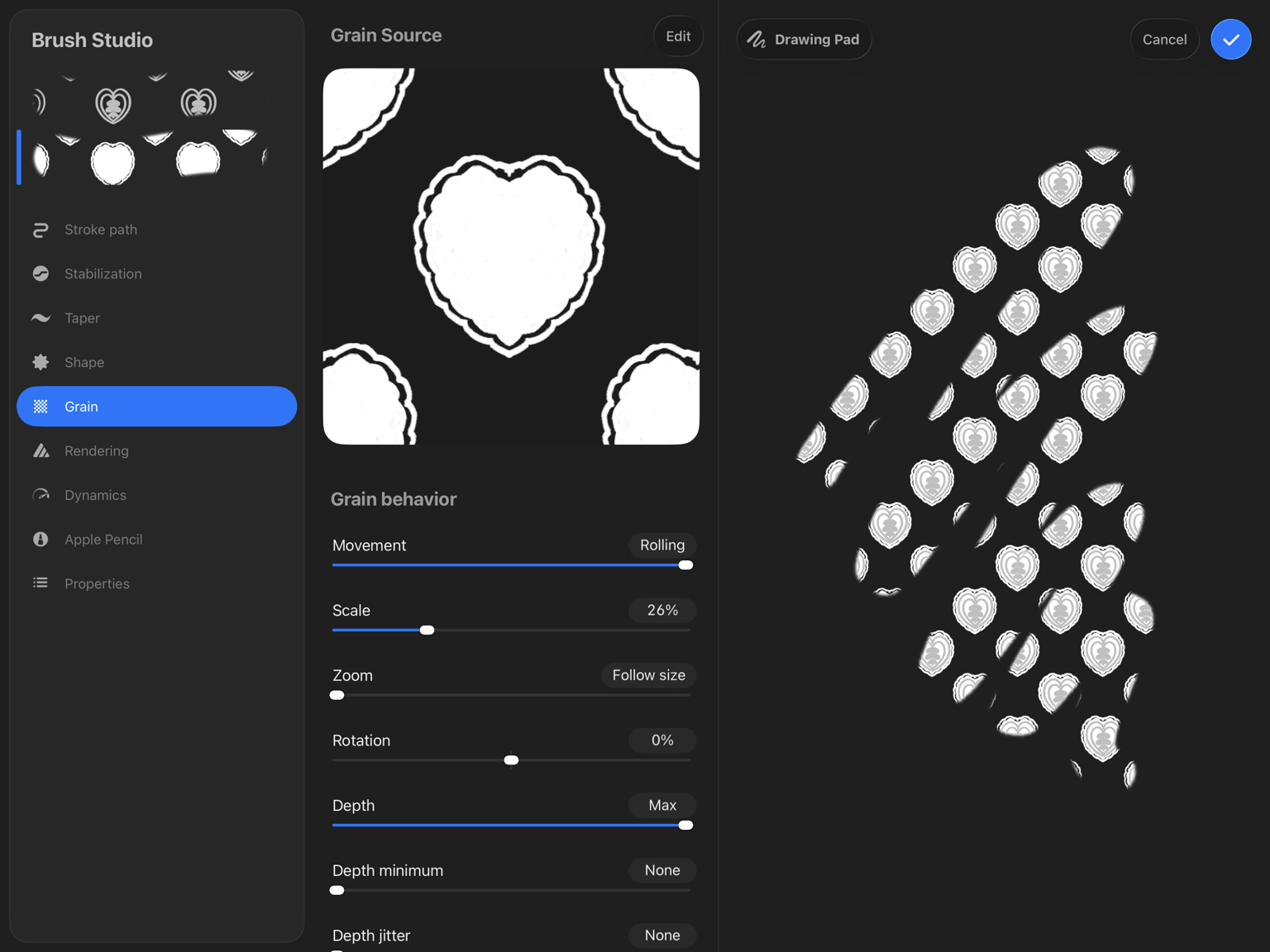Viewport: 1270px width, 952px height.
Task: Click the Depth jitter label
Action: pos(371,935)
